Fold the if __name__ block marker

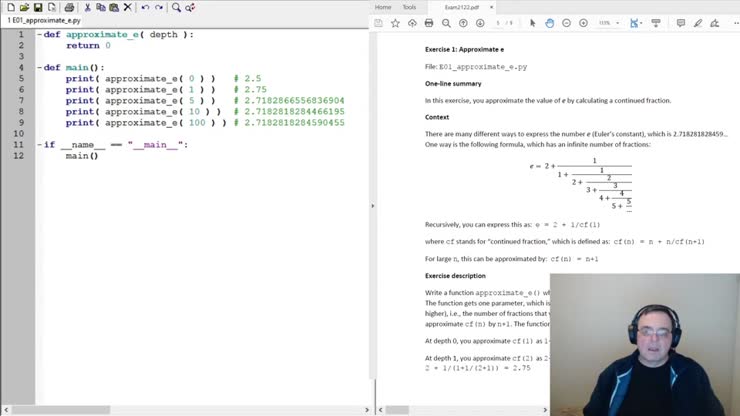coord(39,145)
